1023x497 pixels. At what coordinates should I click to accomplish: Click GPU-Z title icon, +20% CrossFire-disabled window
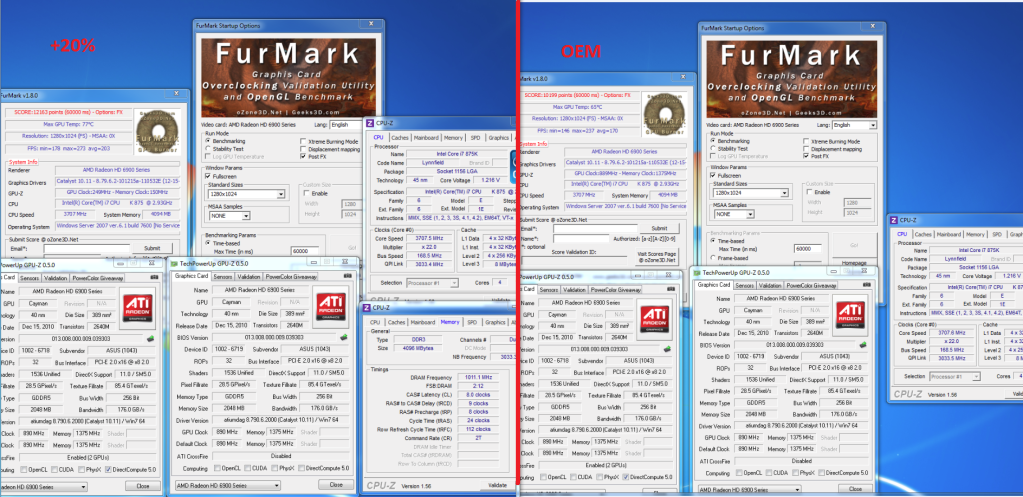[x=174, y=262]
